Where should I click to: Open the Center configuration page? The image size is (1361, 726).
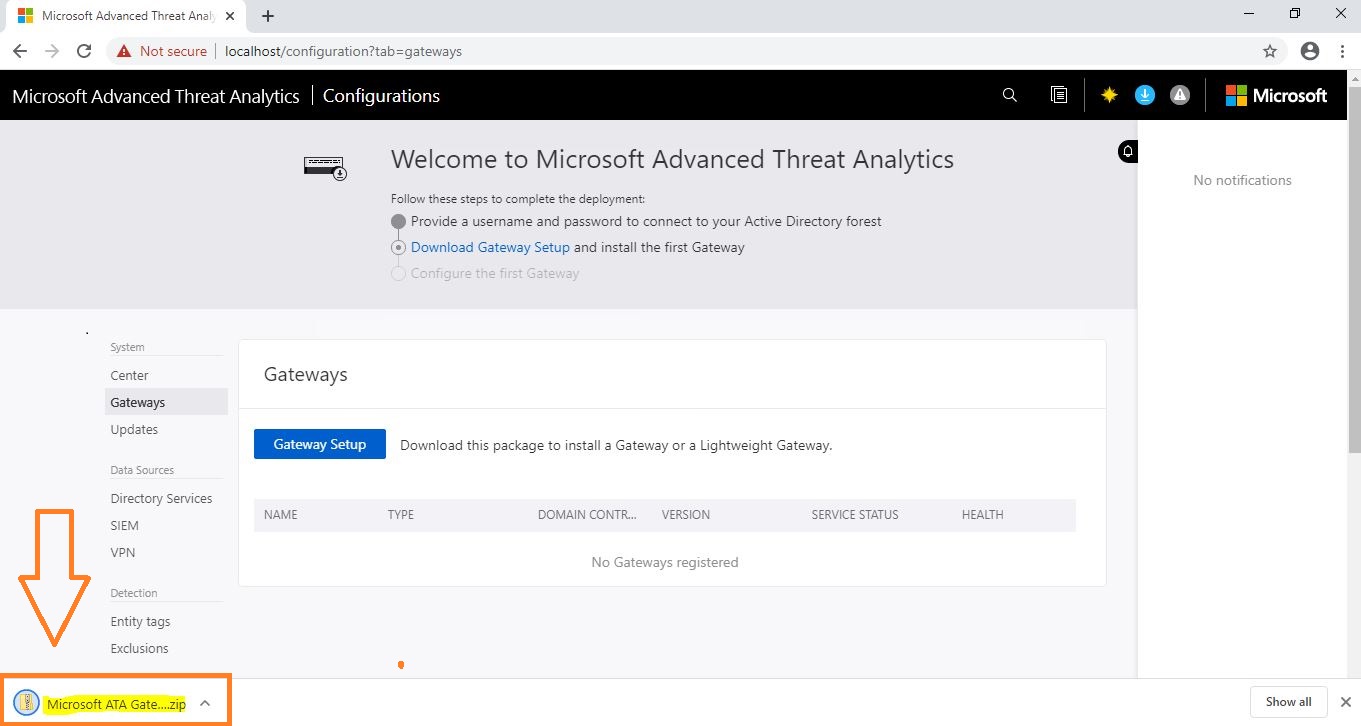(x=129, y=375)
